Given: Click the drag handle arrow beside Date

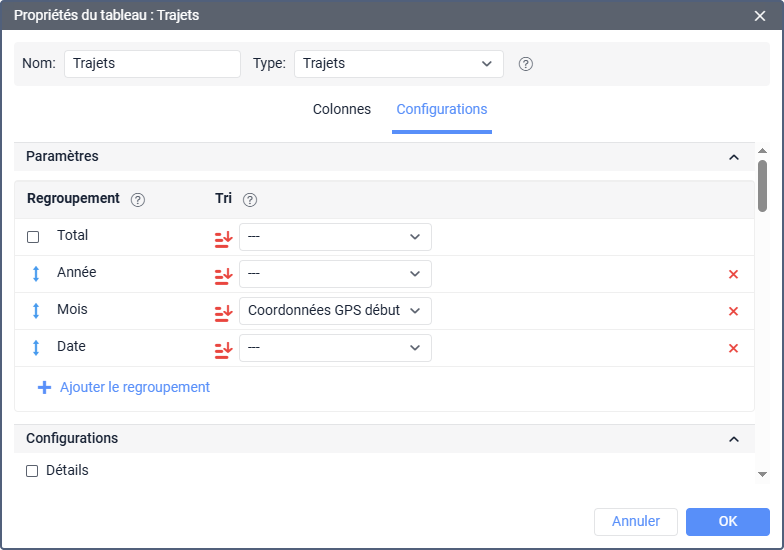Looking at the screenshot, I should 36,348.
